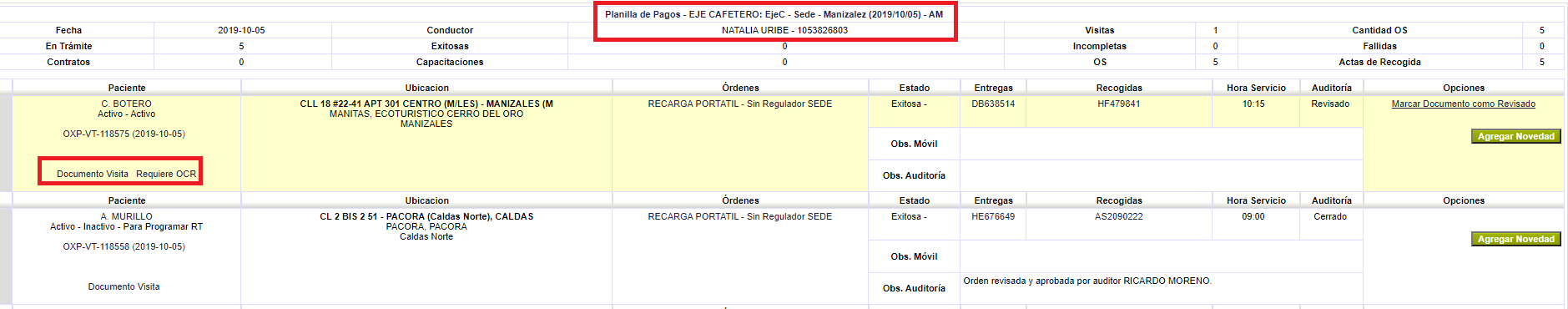Click audit status Cerrado
This screenshot has height=309, width=1568.
(1330, 216)
